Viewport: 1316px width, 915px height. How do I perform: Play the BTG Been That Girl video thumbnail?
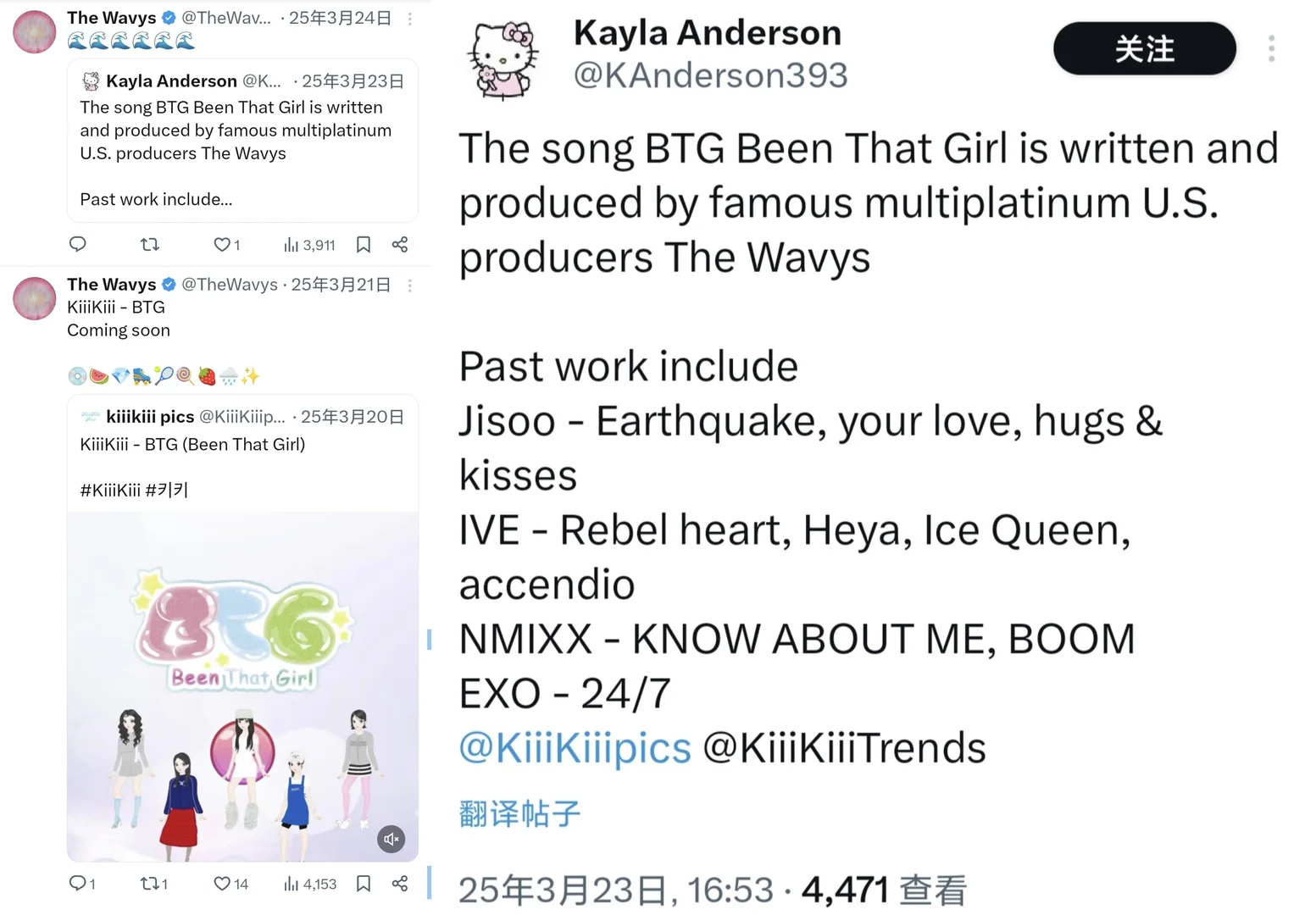(x=242, y=686)
